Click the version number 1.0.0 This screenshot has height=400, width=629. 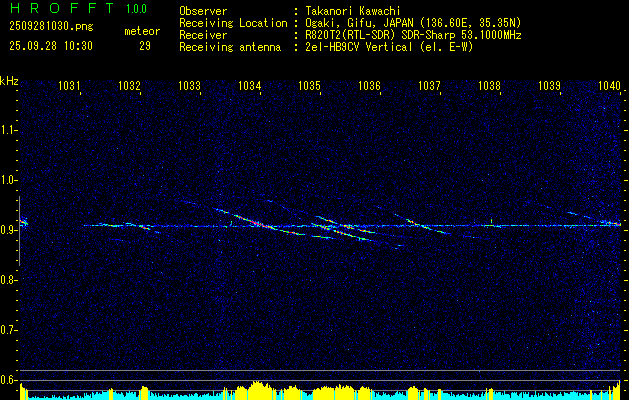click(136, 9)
